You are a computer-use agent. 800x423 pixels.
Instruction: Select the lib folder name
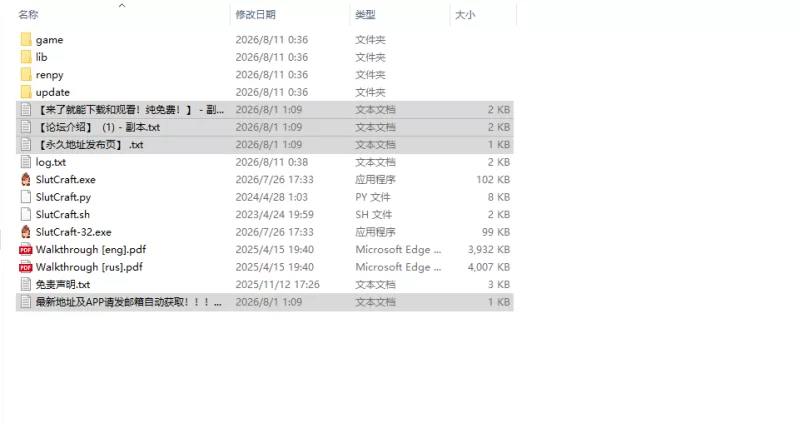coord(41,57)
